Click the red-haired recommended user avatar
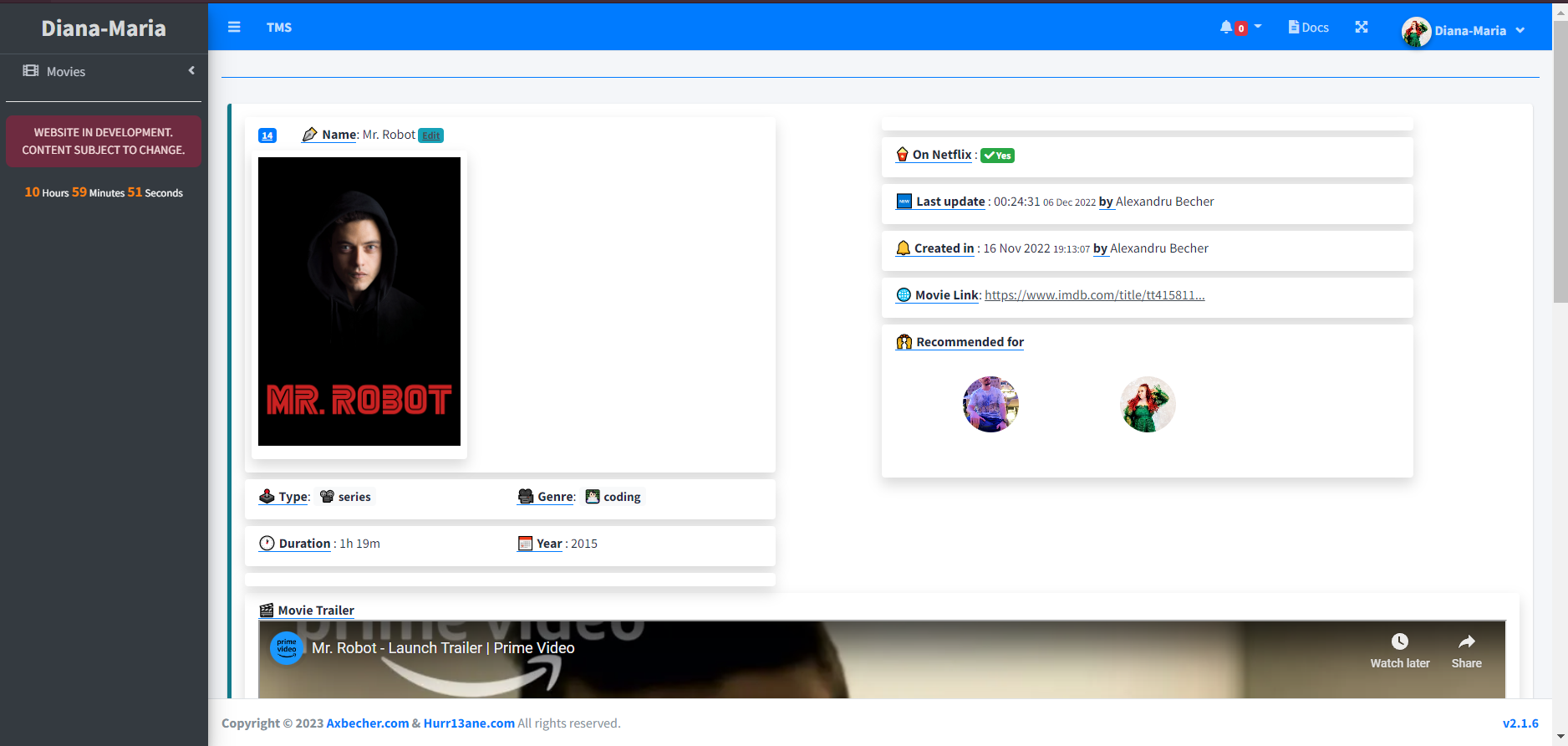This screenshot has height=746, width=1568. tap(1148, 405)
